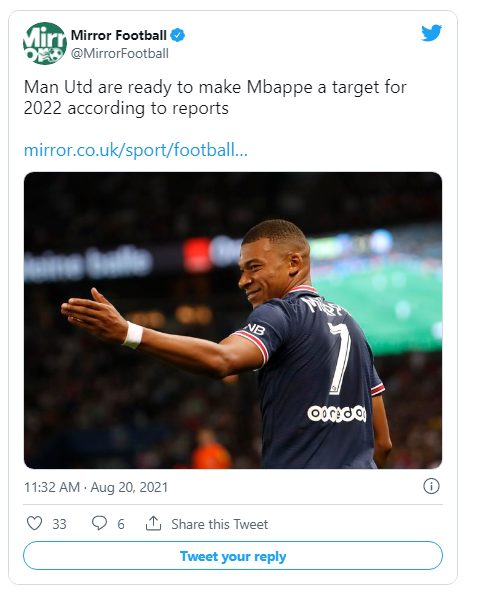Click the Aug 20, 2021 date
The height and width of the screenshot is (598, 480).
pyautogui.click(x=129, y=487)
